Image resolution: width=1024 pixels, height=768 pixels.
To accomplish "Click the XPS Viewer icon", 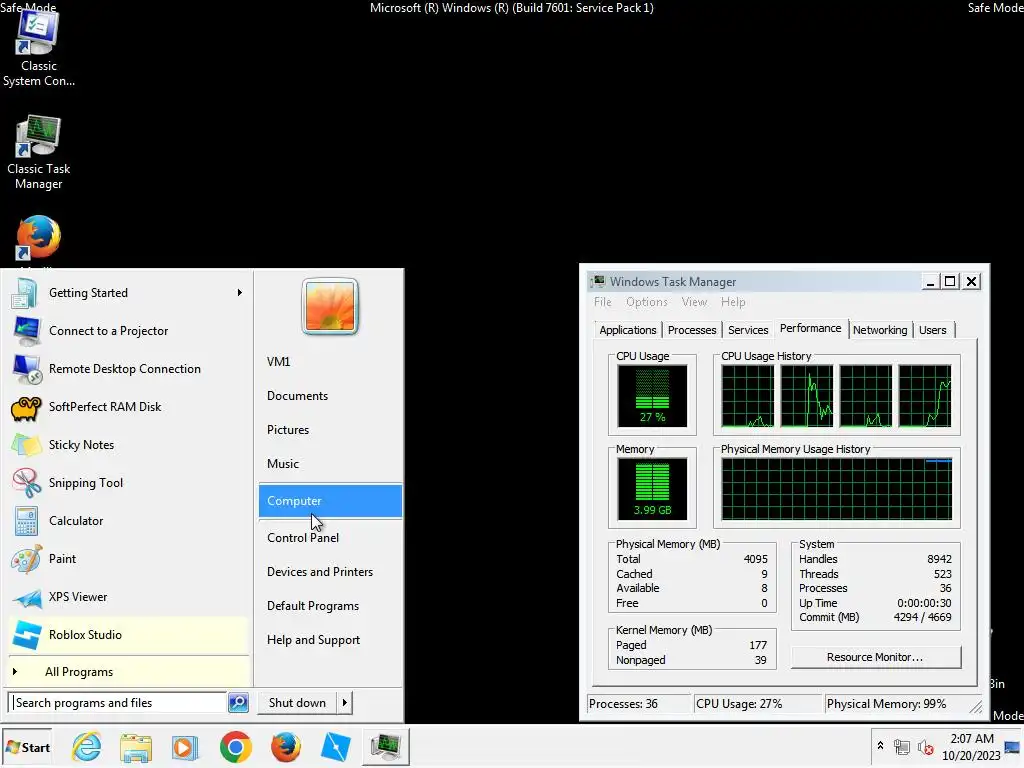I will click(x=27, y=598).
